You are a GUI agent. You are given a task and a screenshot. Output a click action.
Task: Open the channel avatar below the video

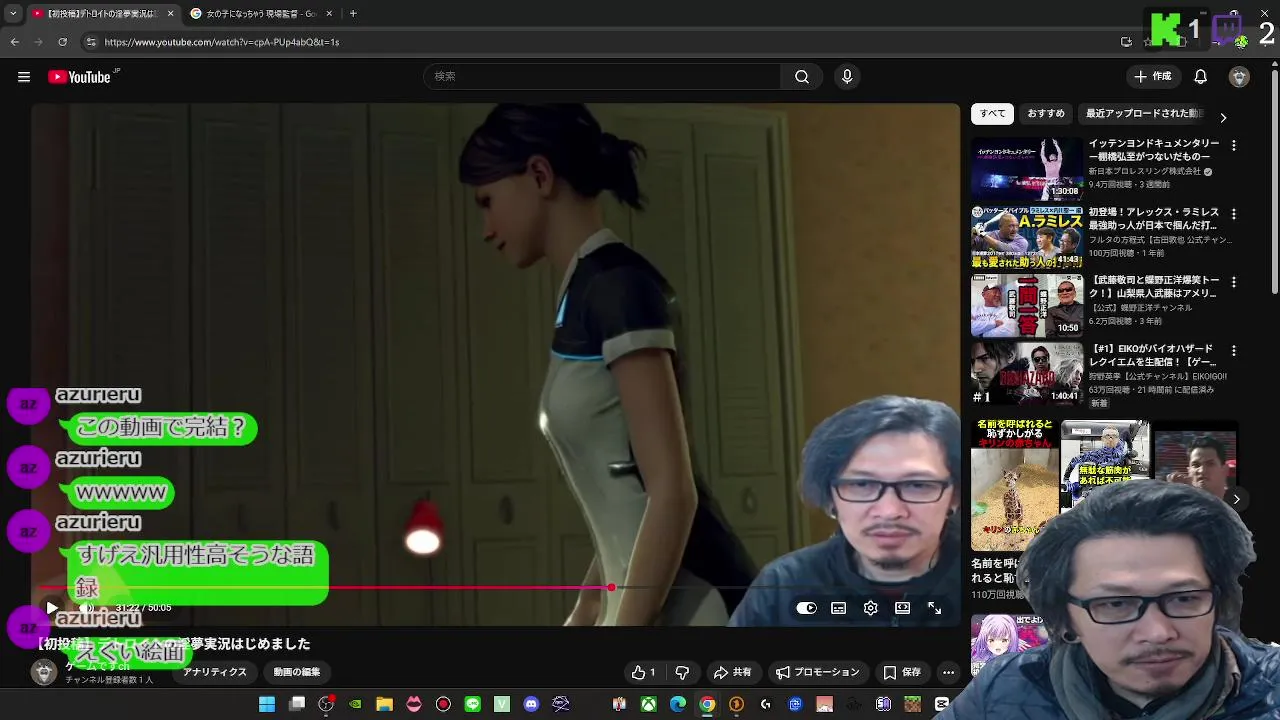click(44, 673)
